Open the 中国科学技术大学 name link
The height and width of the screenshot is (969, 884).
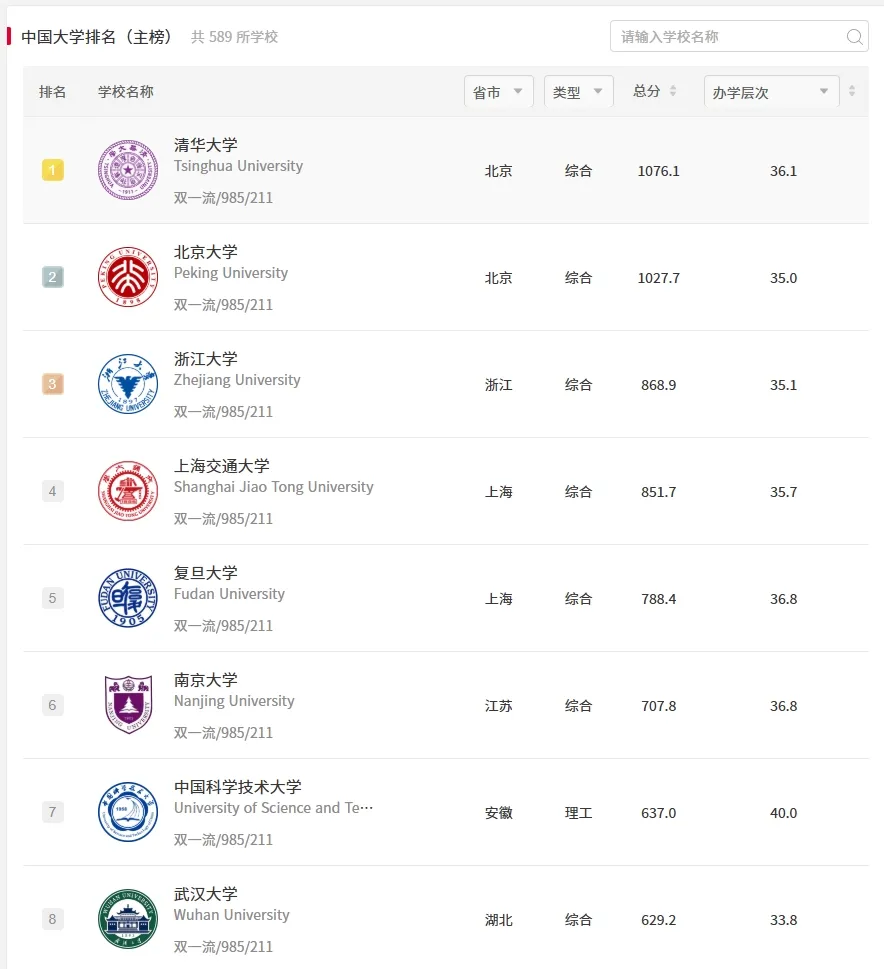tap(238, 787)
